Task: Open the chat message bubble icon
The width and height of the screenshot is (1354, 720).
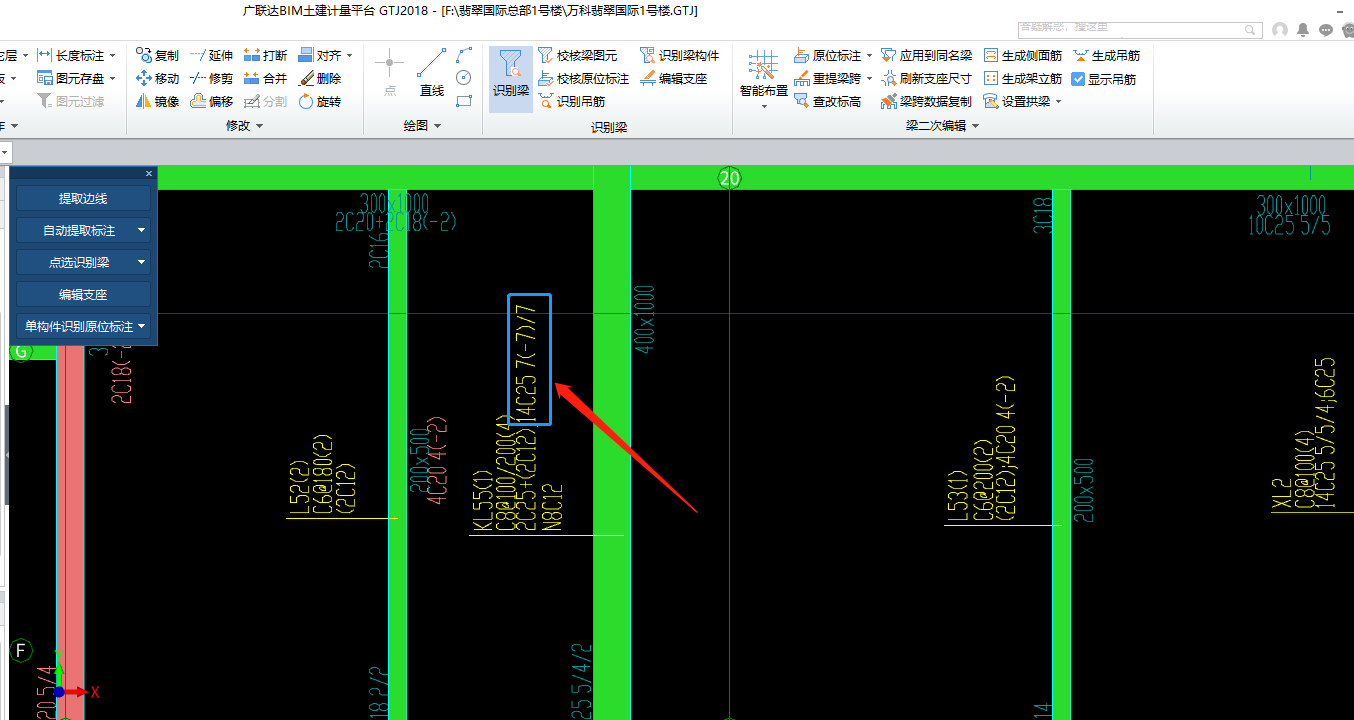Action: point(1326,30)
